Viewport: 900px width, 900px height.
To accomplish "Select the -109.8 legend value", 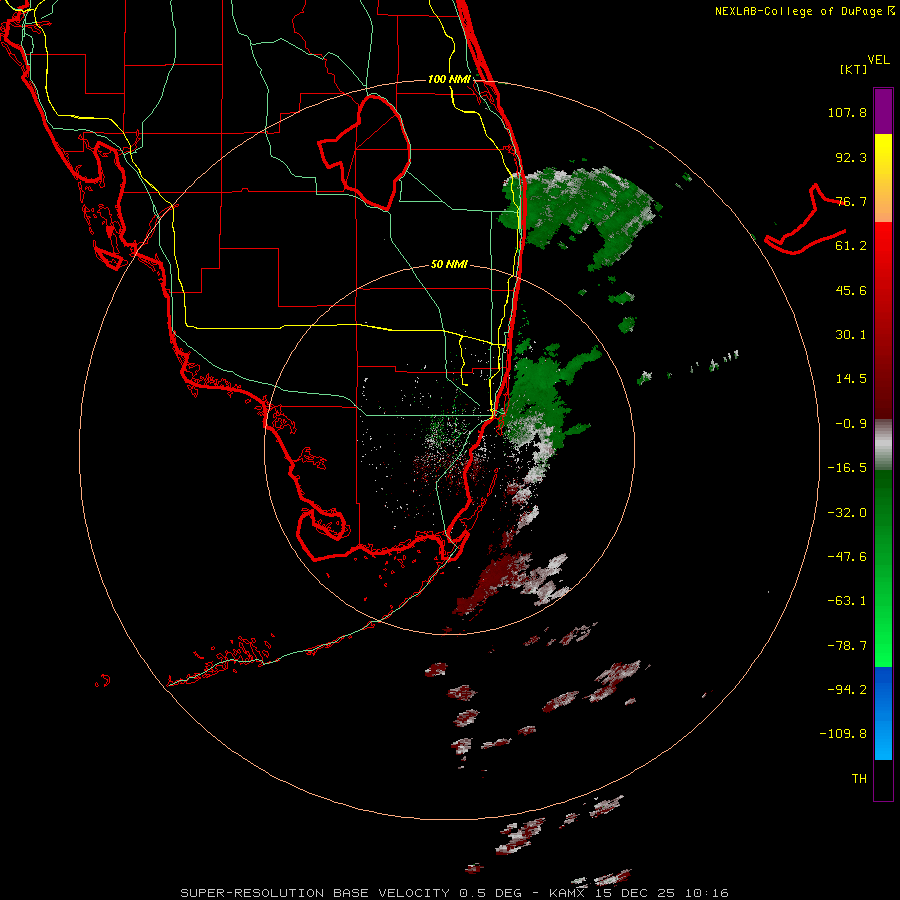I will click(x=843, y=734).
